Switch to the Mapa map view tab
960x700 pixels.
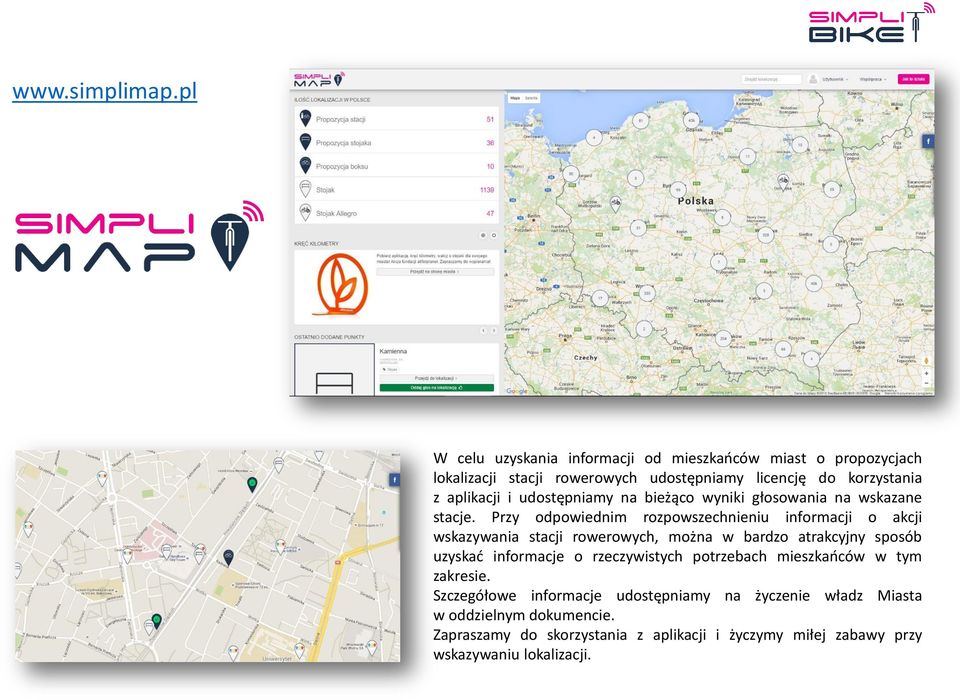515,98
